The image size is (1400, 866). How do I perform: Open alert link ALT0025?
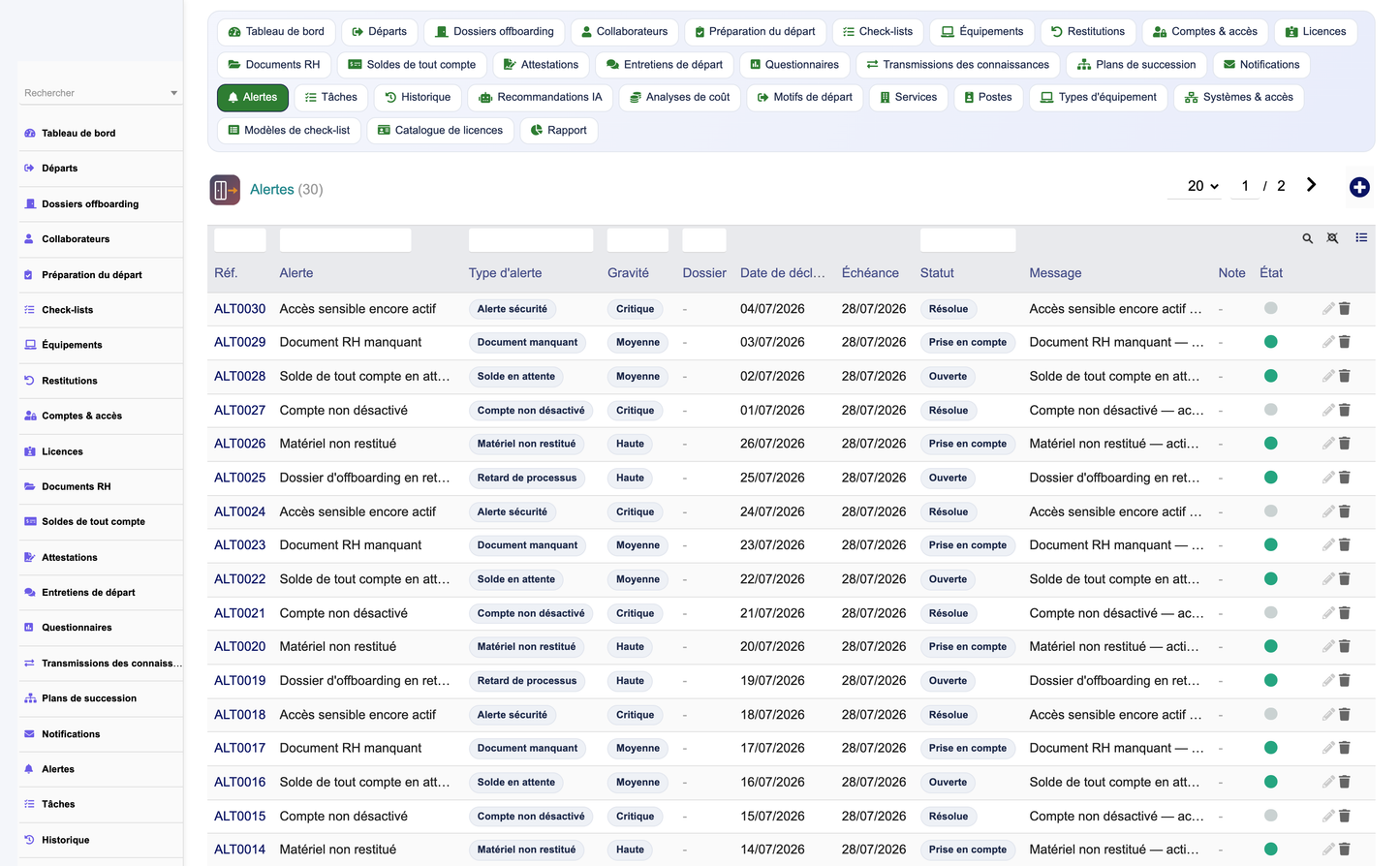(239, 478)
